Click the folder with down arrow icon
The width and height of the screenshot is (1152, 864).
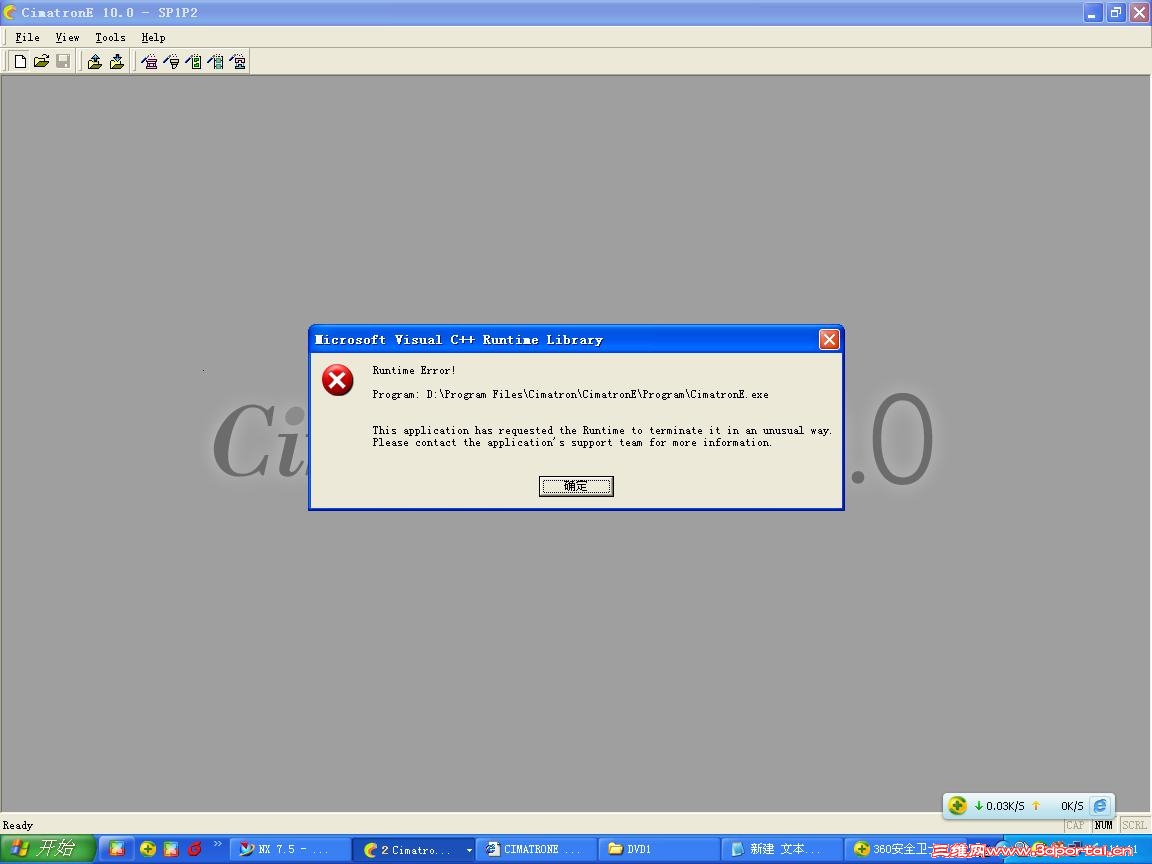pos(117,62)
